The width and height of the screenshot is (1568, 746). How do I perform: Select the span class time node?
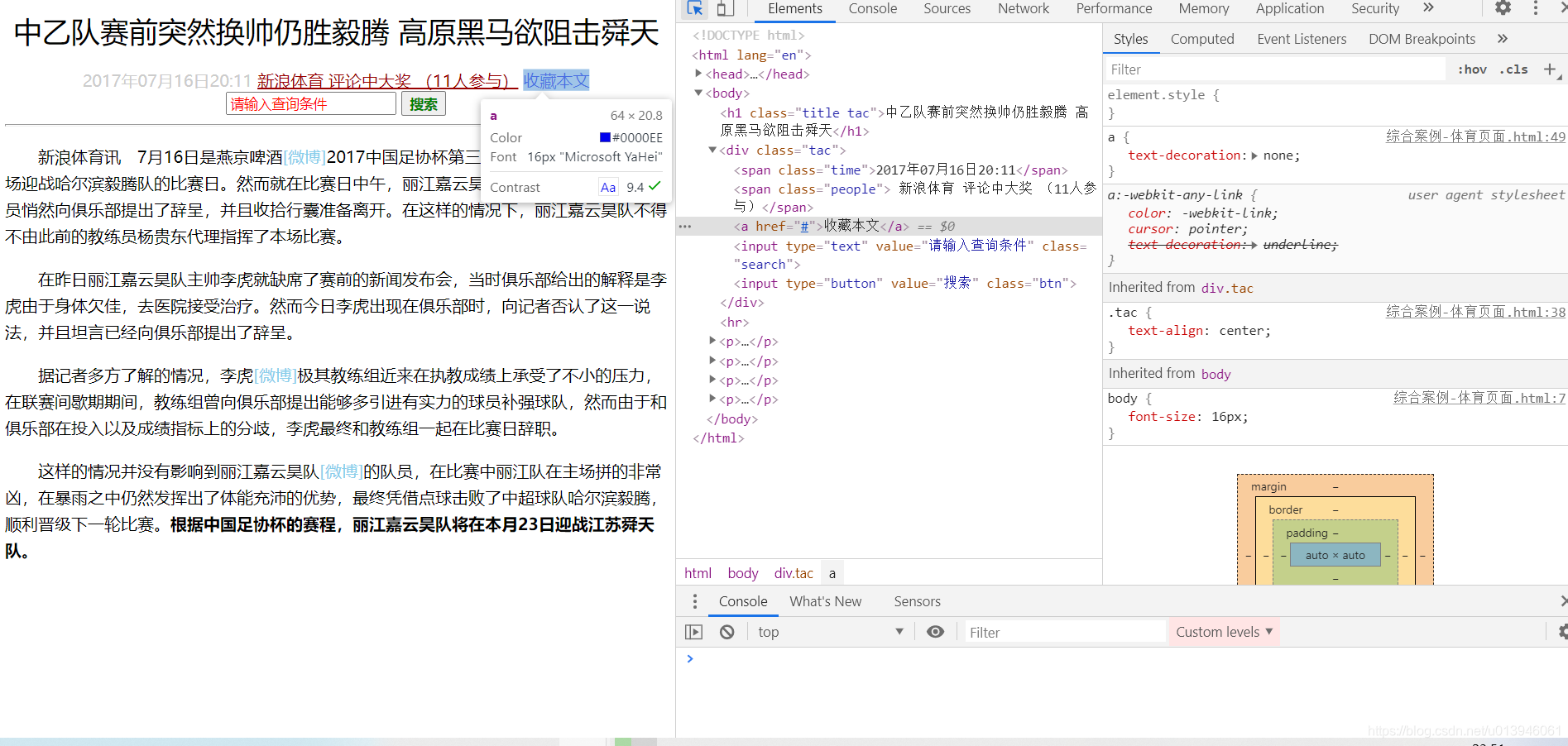click(900, 170)
